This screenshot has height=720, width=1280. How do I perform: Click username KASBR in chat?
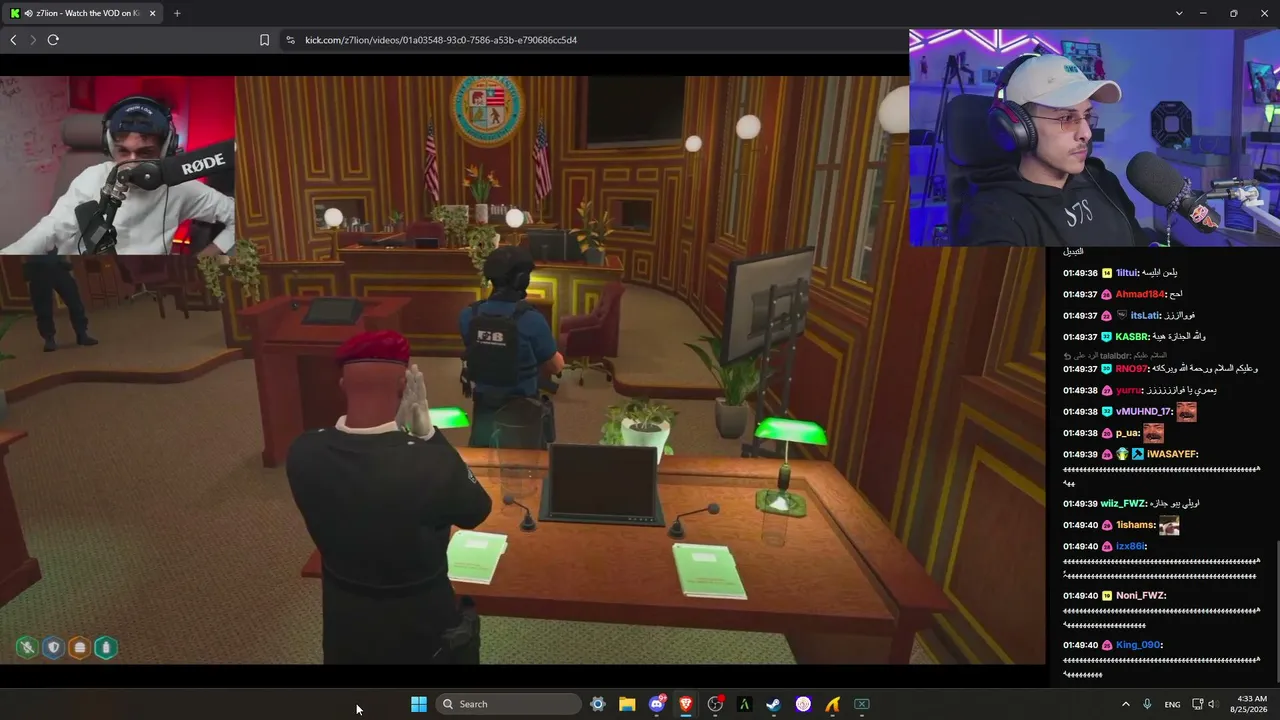click(1132, 337)
